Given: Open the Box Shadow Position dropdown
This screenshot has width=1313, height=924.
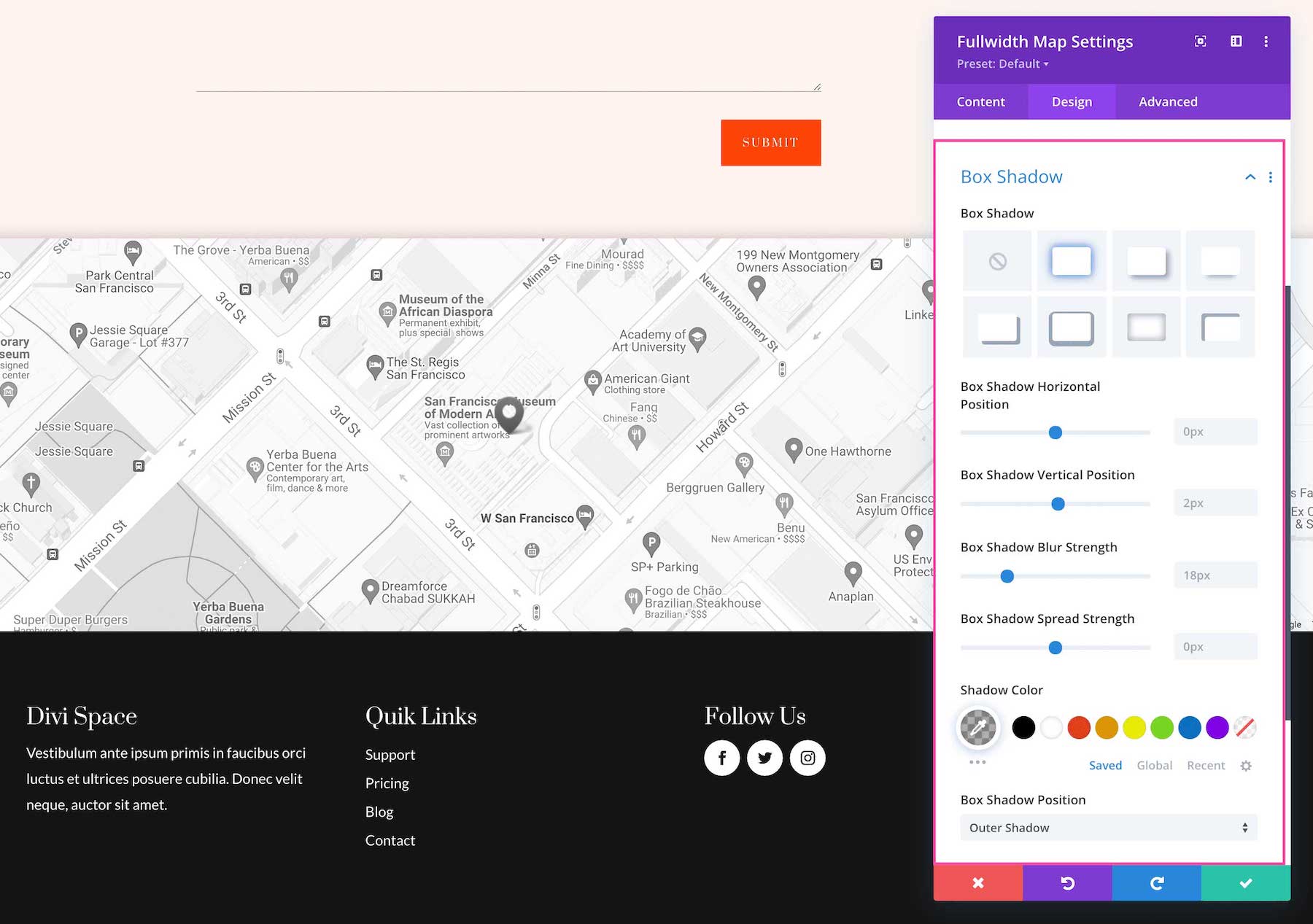Looking at the screenshot, I should pos(1107,827).
